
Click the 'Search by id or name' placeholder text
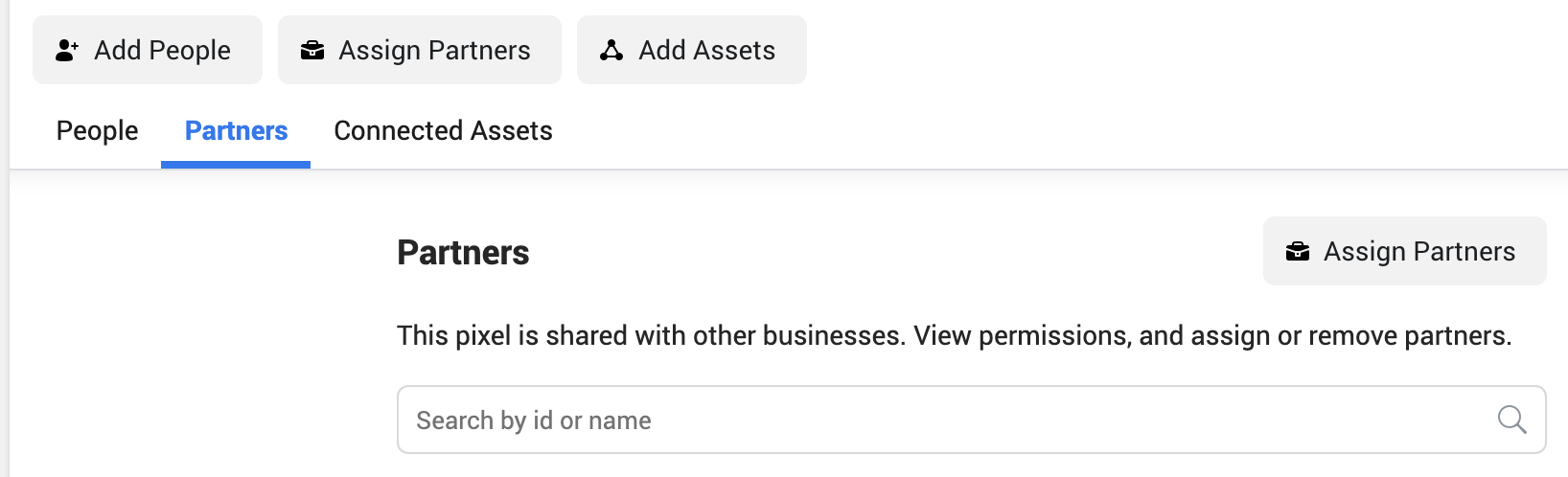click(534, 420)
